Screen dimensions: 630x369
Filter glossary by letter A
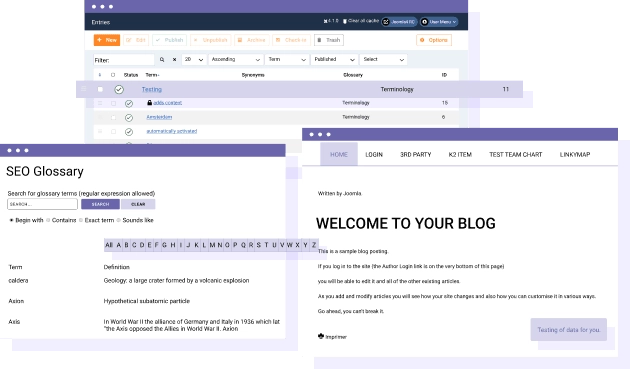pos(119,245)
